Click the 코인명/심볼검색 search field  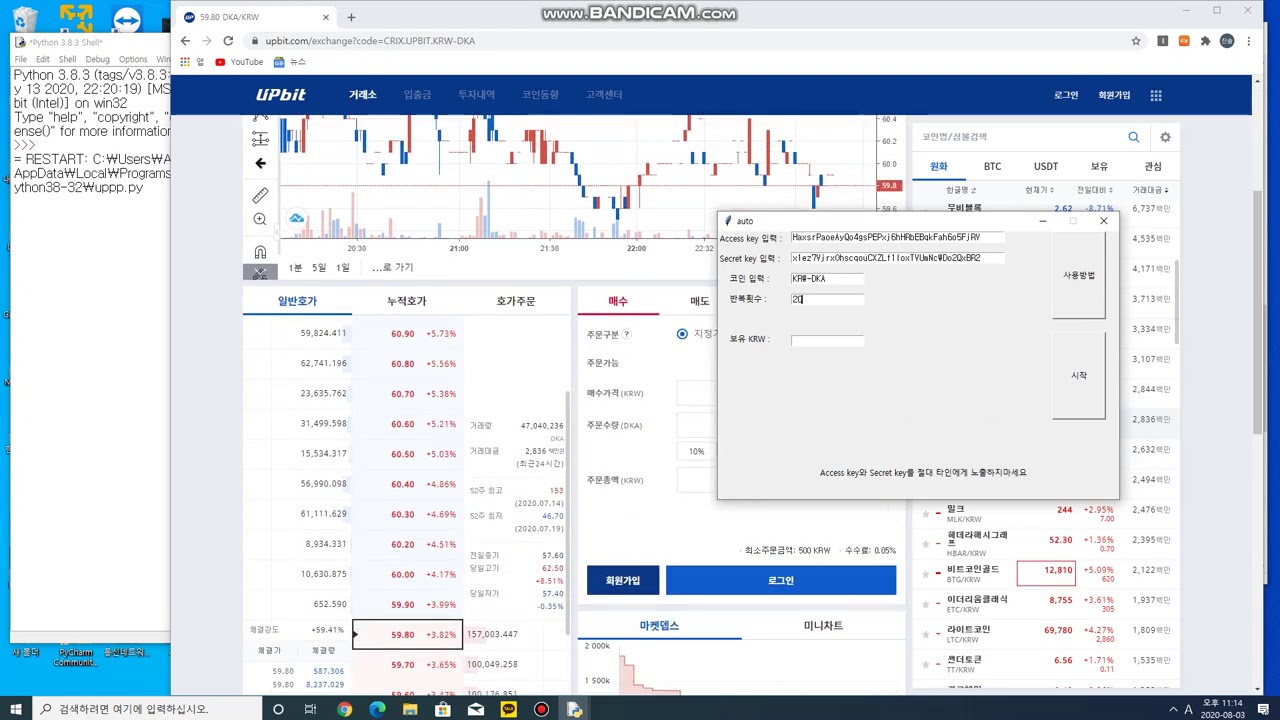click(1018, 137)
